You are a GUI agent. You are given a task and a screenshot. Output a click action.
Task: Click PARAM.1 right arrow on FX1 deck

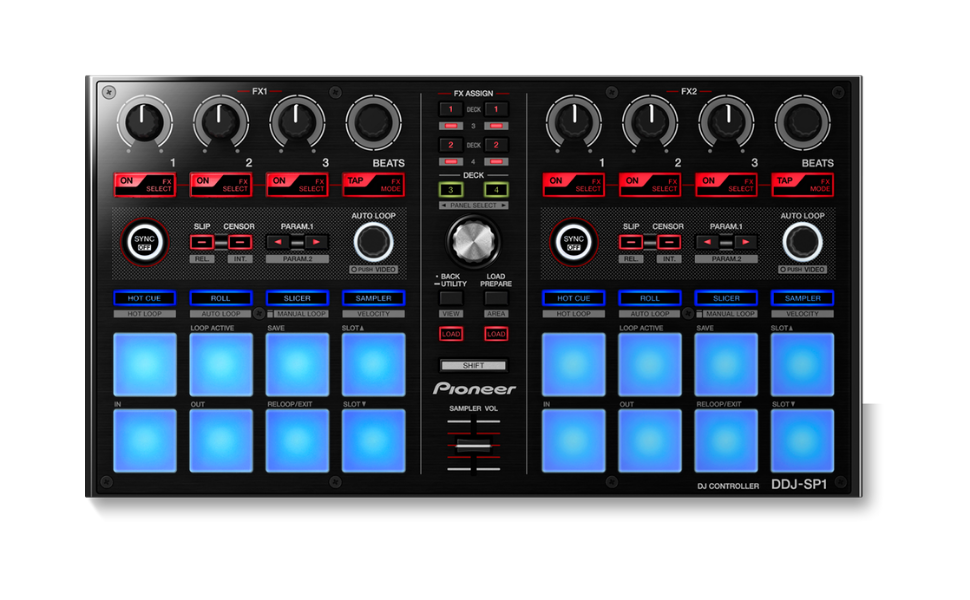(316, 242)
